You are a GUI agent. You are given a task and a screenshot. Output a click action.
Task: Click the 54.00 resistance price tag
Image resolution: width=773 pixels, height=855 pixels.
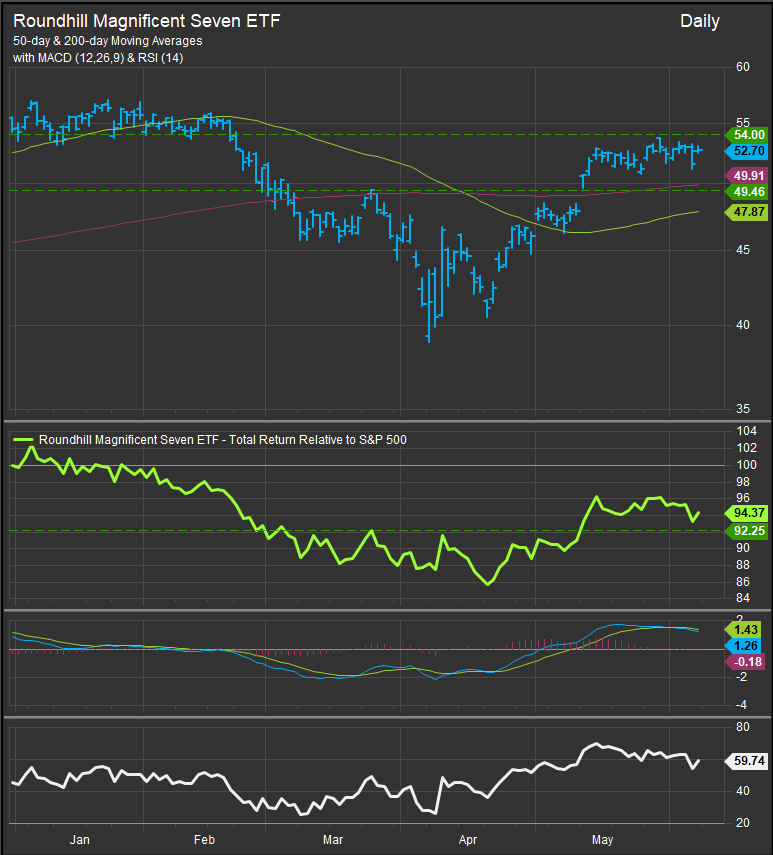(746, 135)
